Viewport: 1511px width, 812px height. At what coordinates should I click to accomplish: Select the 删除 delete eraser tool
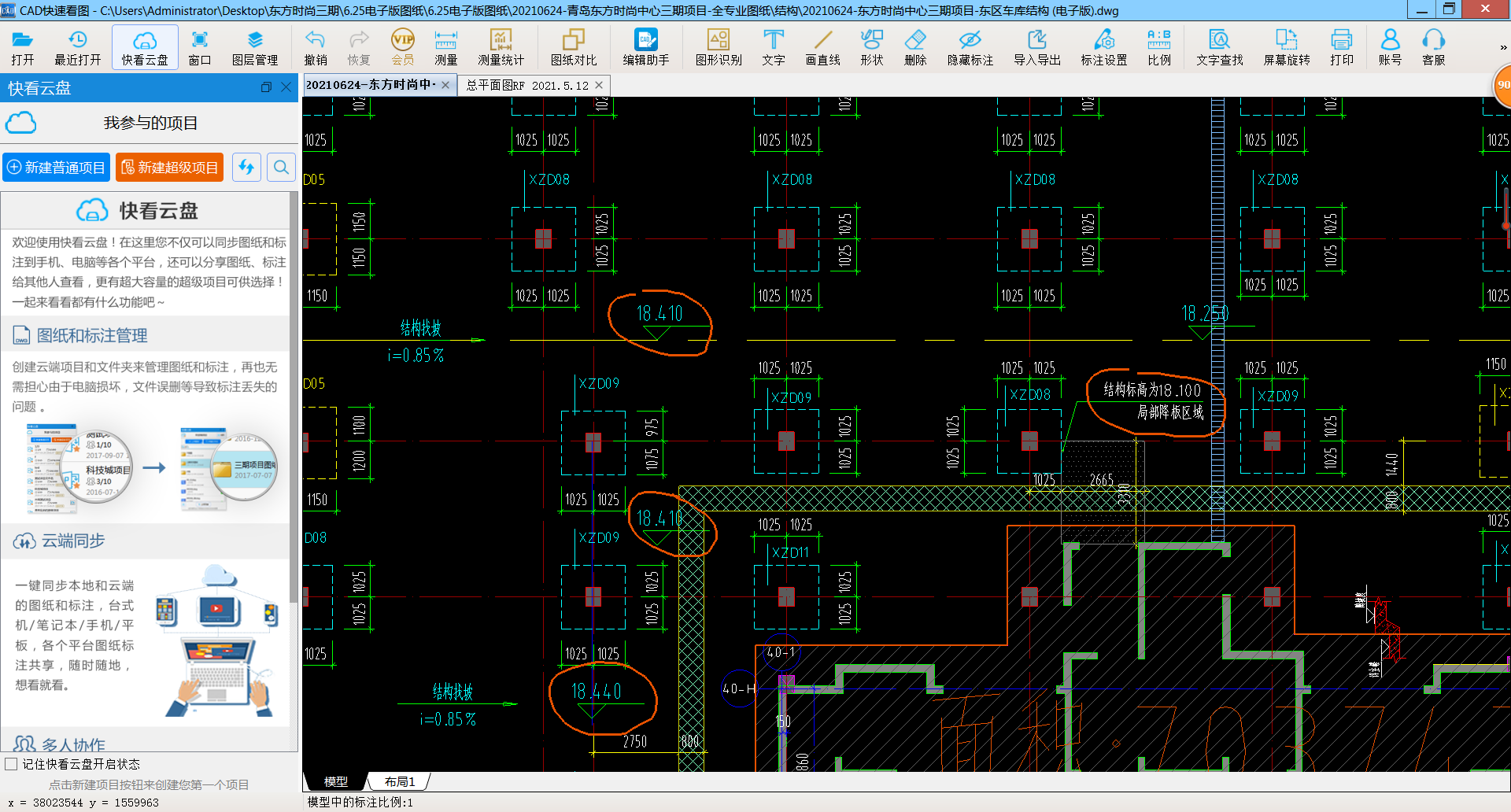pyautogui.click(x=915, y=47)
